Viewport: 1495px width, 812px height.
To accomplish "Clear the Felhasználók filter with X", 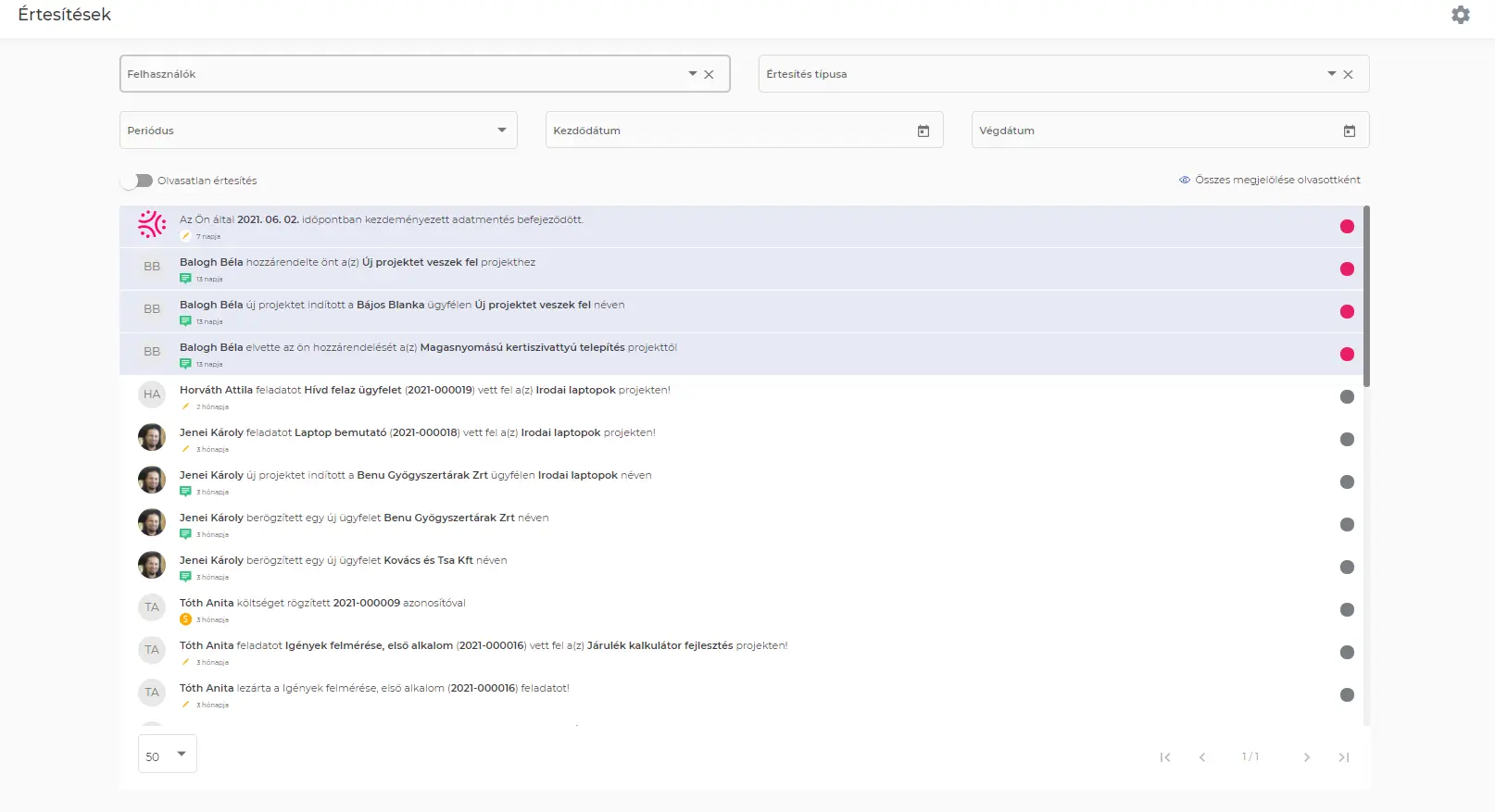I will click(709, 75).
